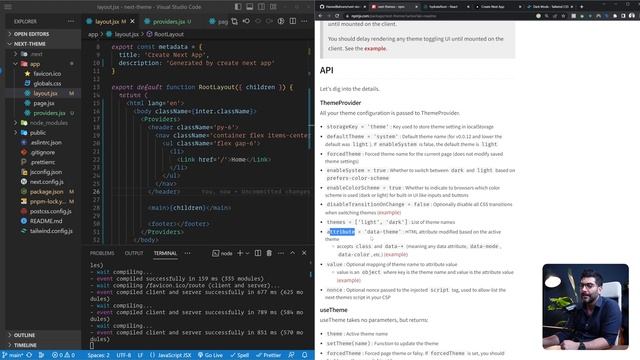Open the new terminal launch profile dropdown
The image size is (640, 360).
(x=247, y=253)
